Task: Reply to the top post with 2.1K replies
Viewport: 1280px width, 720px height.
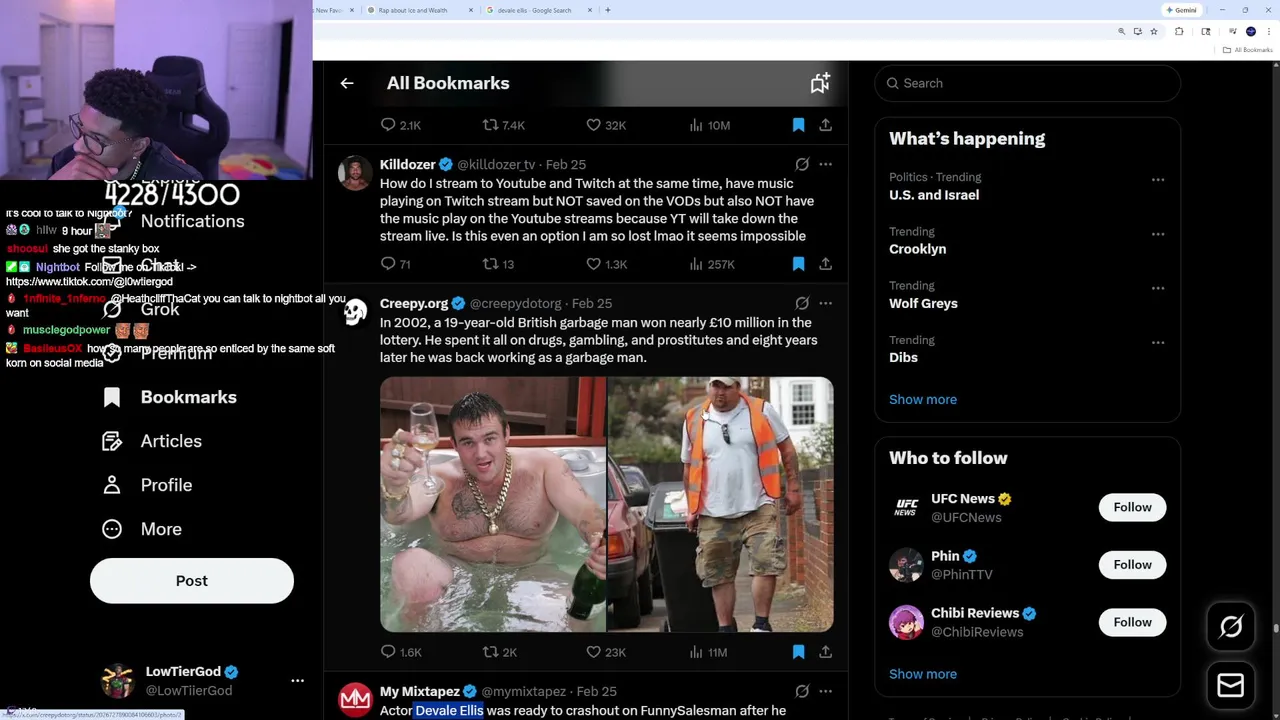Action: pos(400,125)
